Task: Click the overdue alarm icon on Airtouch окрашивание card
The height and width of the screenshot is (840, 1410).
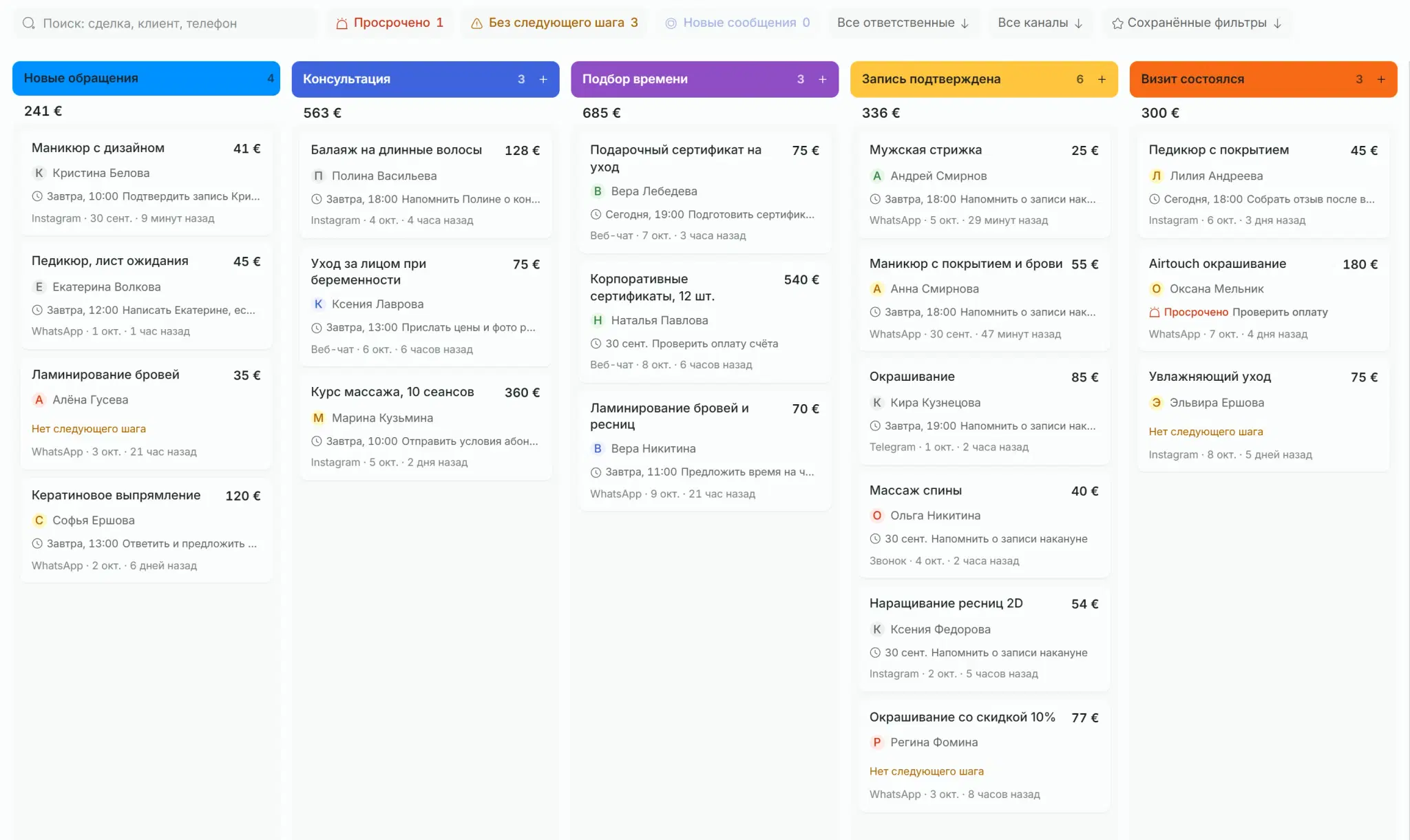Action: [x=1155, y=312]
